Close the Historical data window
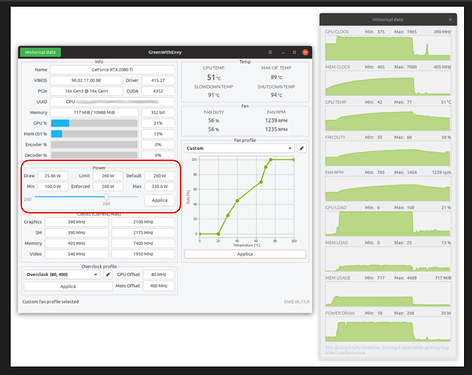472x375 pixels. pos(450,20)
